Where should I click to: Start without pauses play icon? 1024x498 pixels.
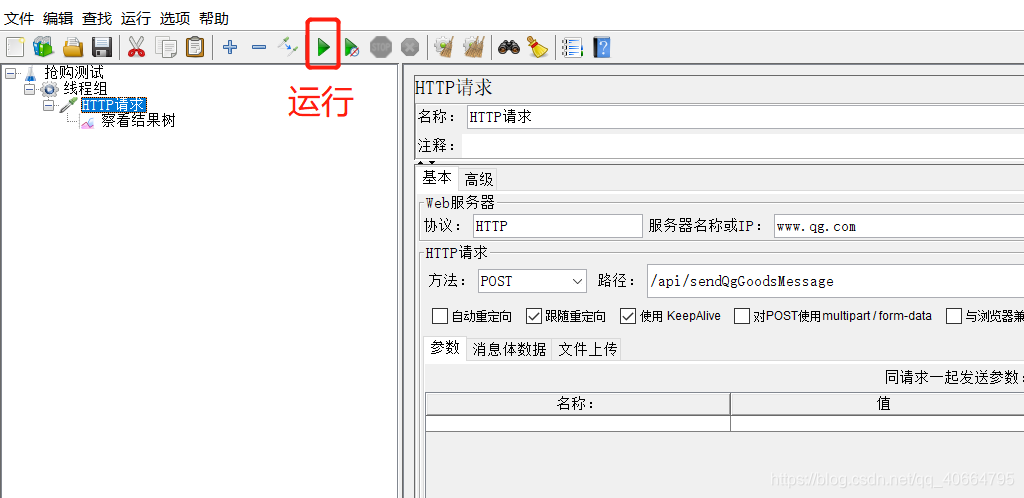tap(352, 47)
